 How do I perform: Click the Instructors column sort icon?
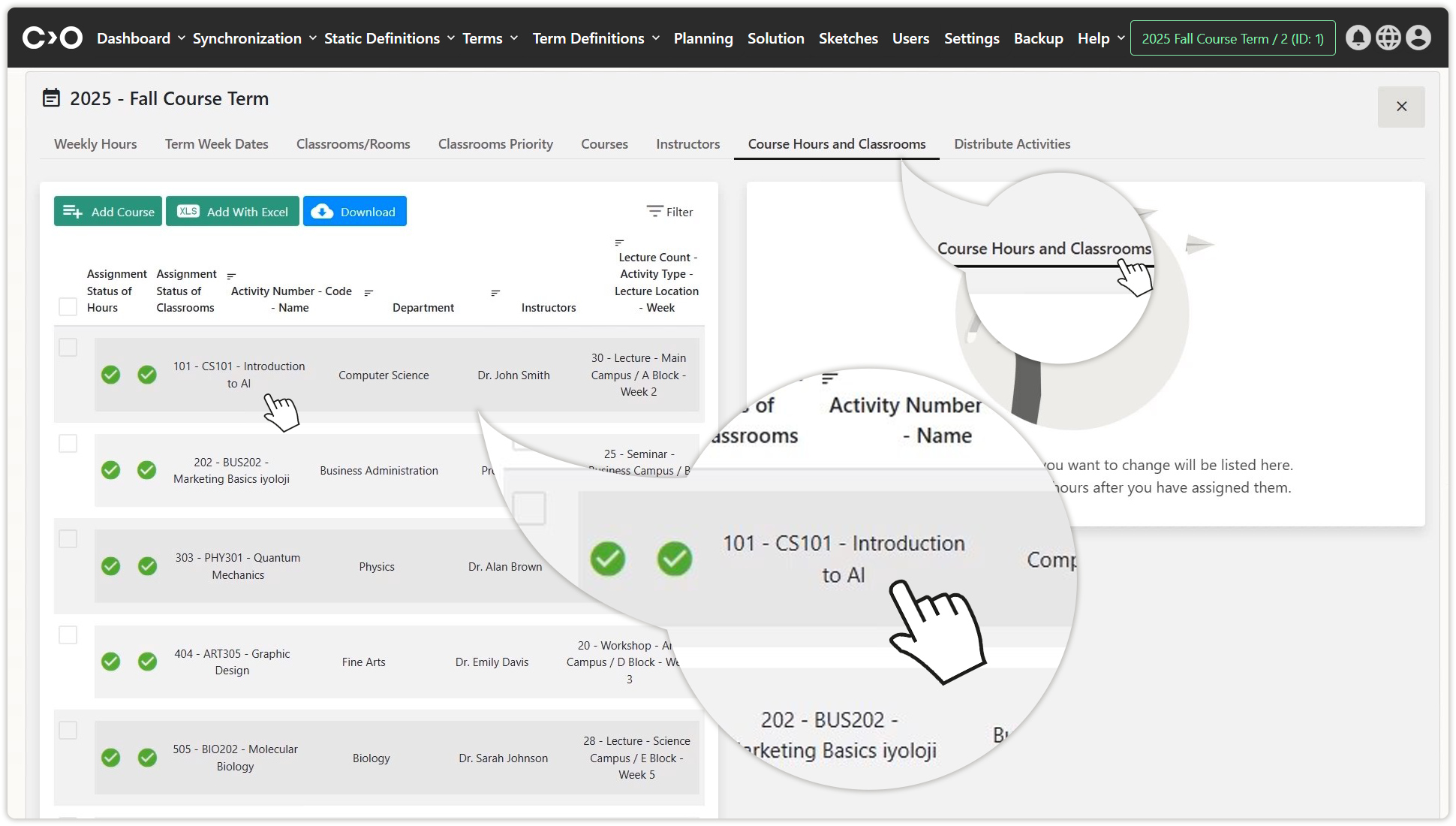click(x=495, y=292)
